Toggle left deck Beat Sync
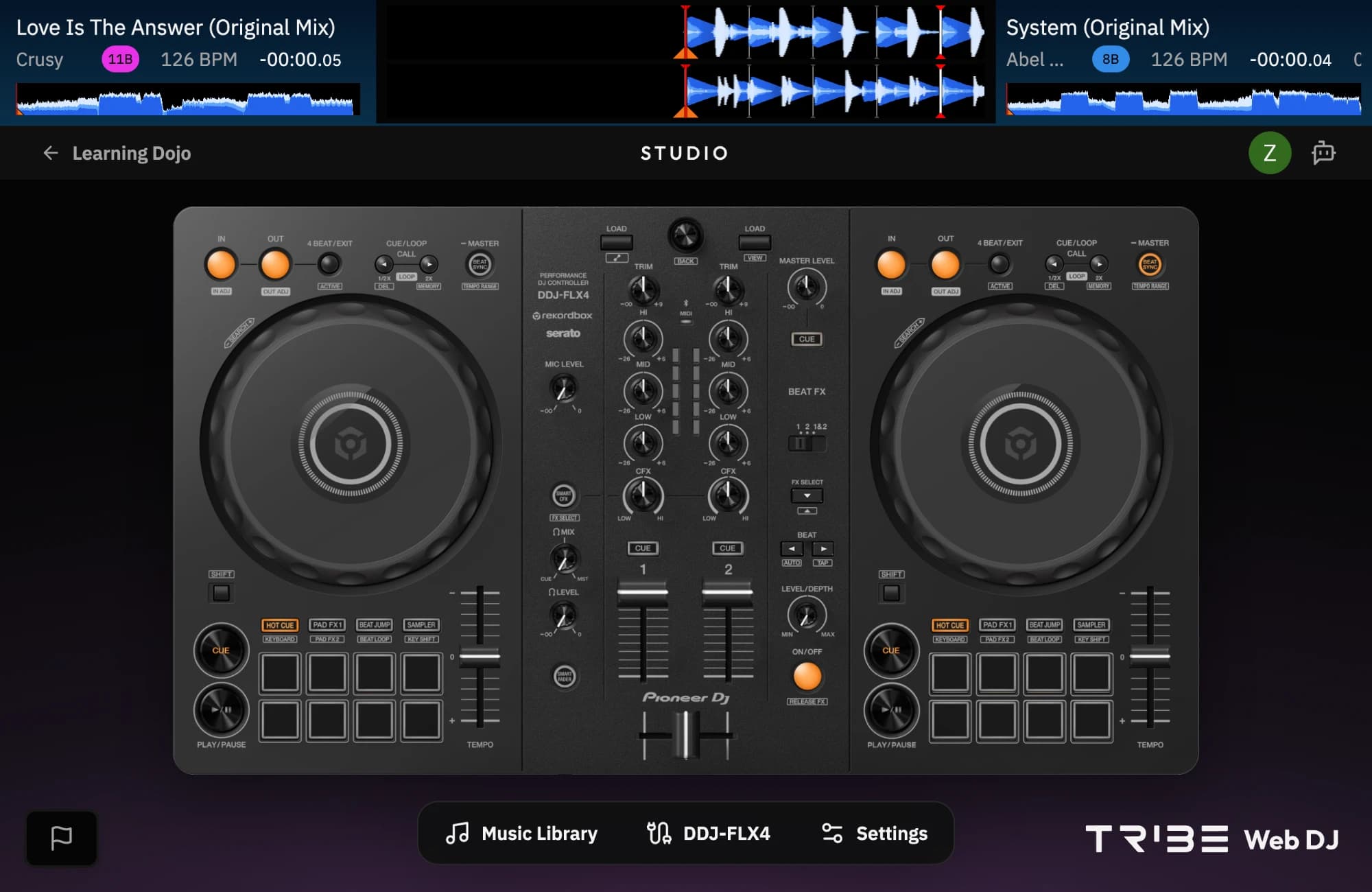The height and width of the screenshot is (892, 1372). click(480, 264)
